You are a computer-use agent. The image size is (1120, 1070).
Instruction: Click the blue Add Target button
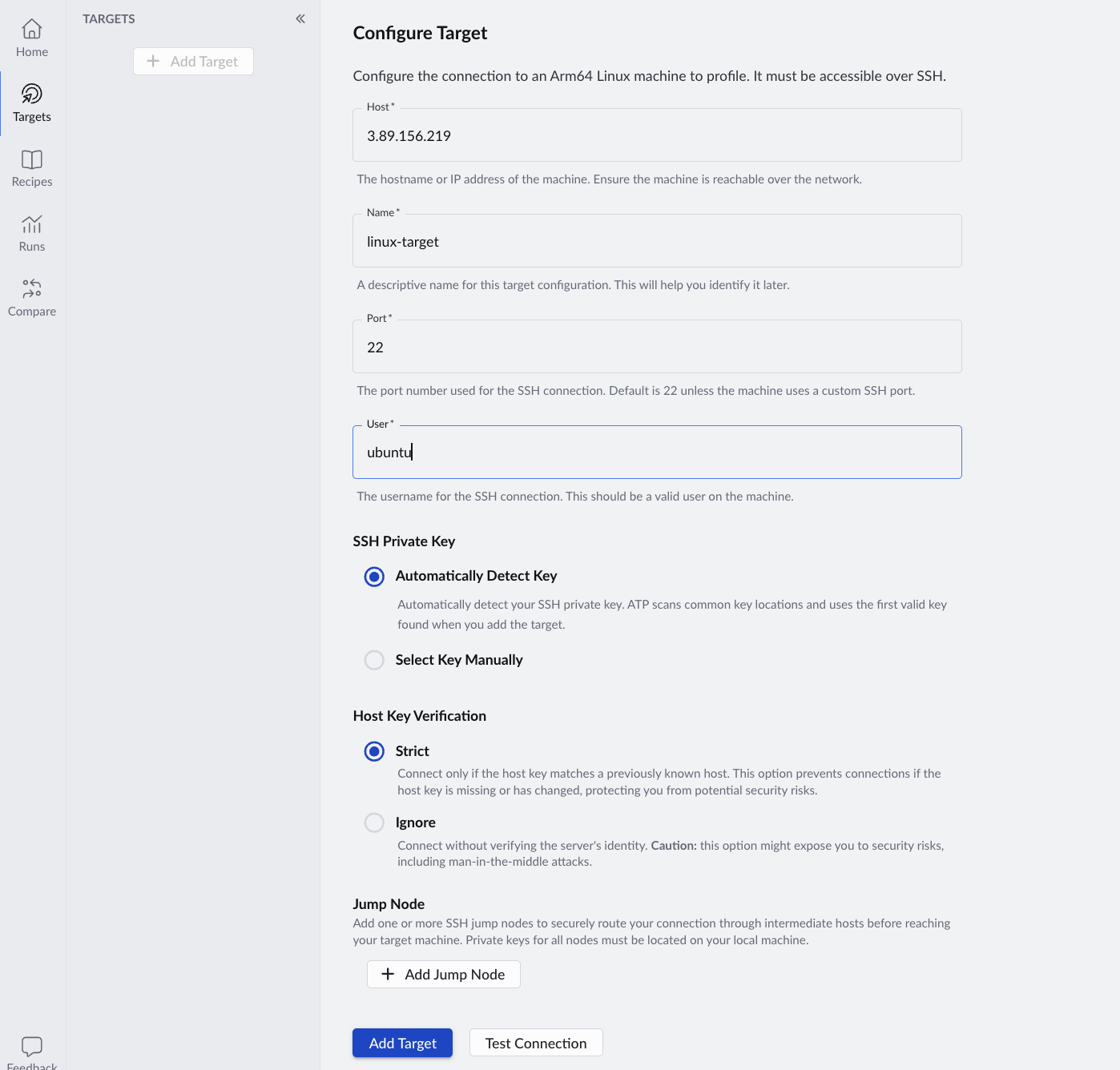402,1043
